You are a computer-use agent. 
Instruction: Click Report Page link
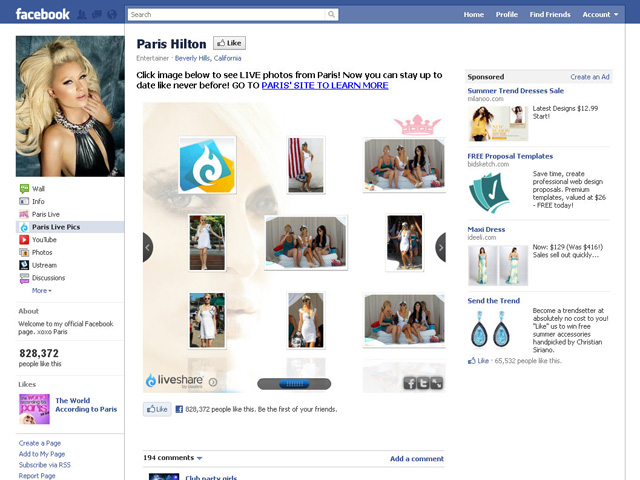37,476
